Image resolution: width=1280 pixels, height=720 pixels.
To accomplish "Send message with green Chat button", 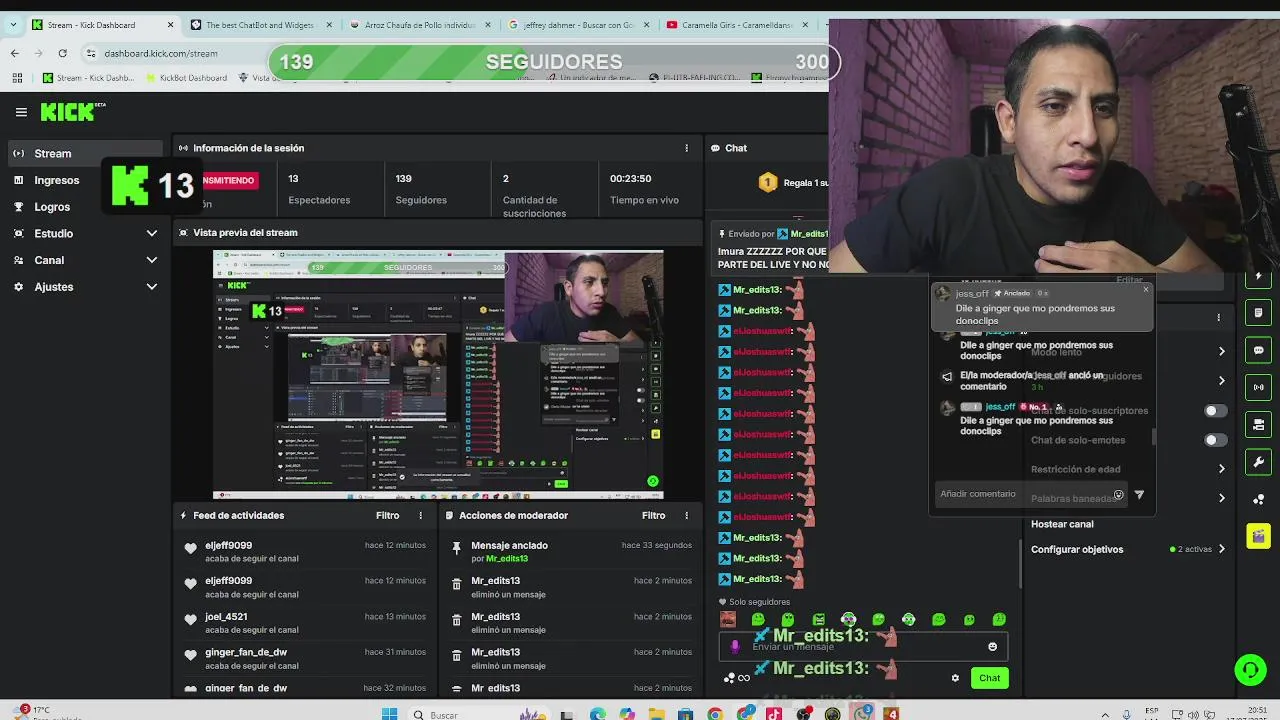I will click(x=989, y=678).
